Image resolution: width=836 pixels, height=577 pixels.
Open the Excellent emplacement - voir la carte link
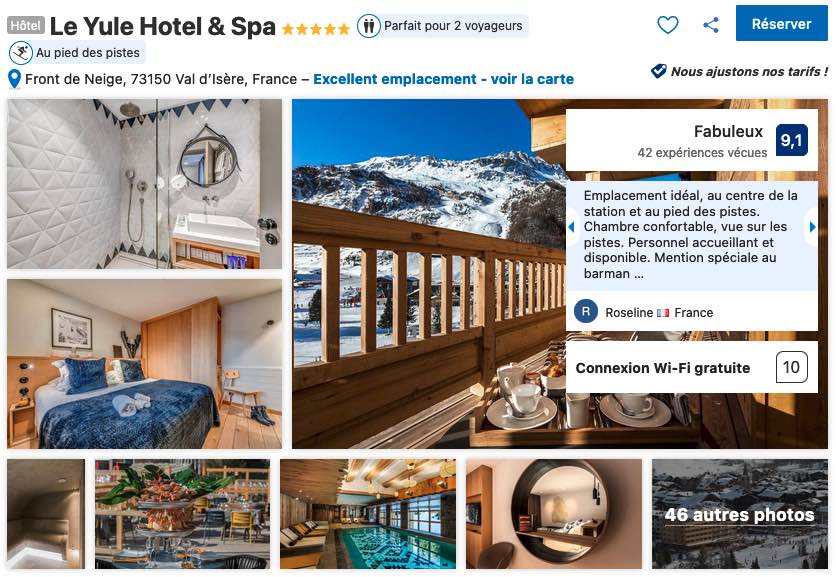coord(443,79)
